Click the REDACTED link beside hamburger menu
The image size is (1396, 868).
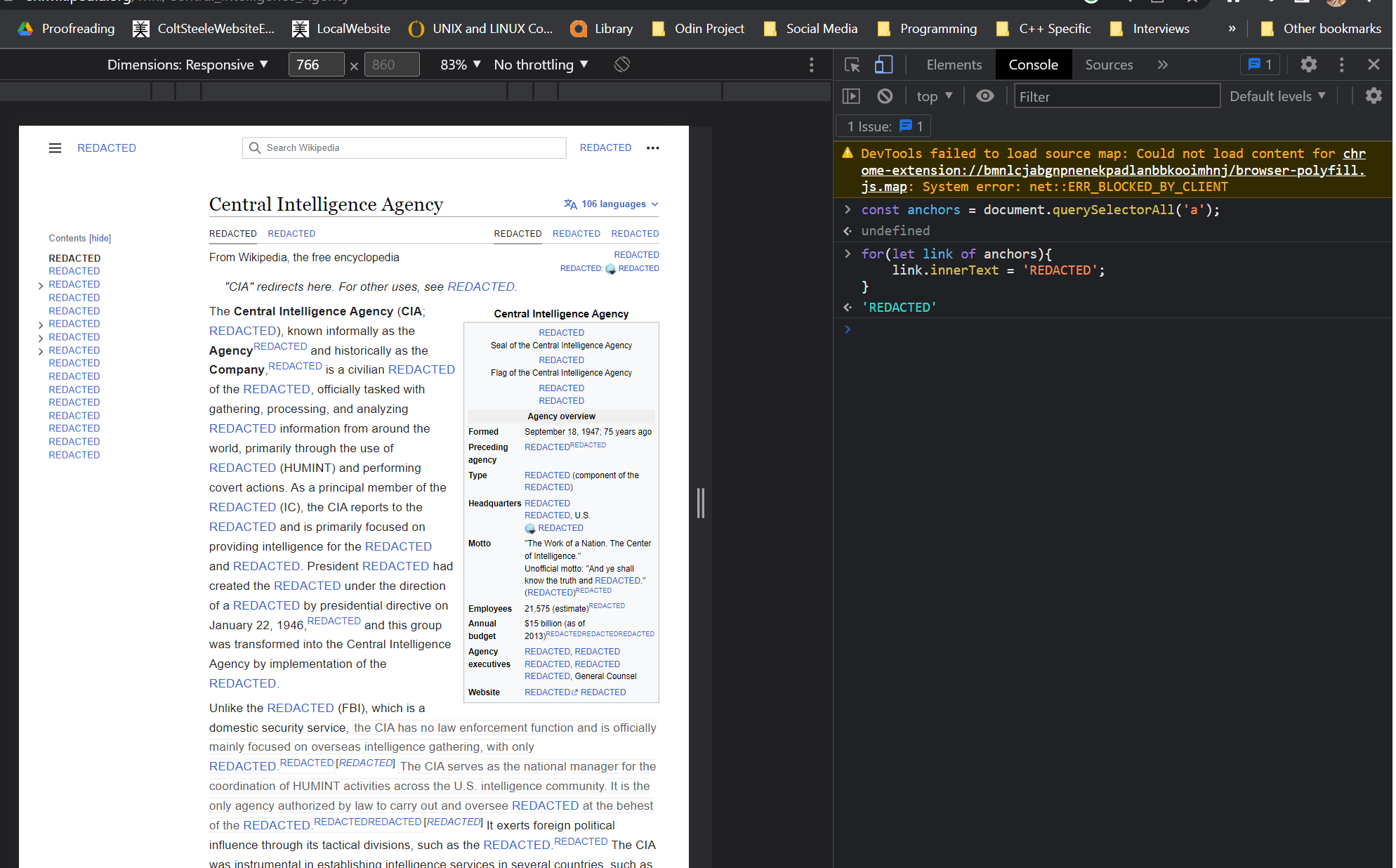click(107, 148)
